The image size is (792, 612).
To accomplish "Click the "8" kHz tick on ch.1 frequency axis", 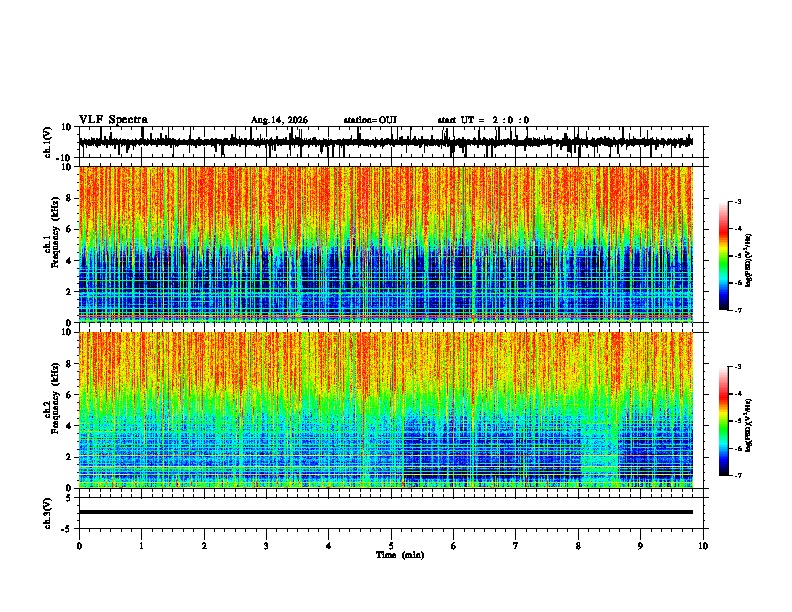I will click(x=69, y=198).
